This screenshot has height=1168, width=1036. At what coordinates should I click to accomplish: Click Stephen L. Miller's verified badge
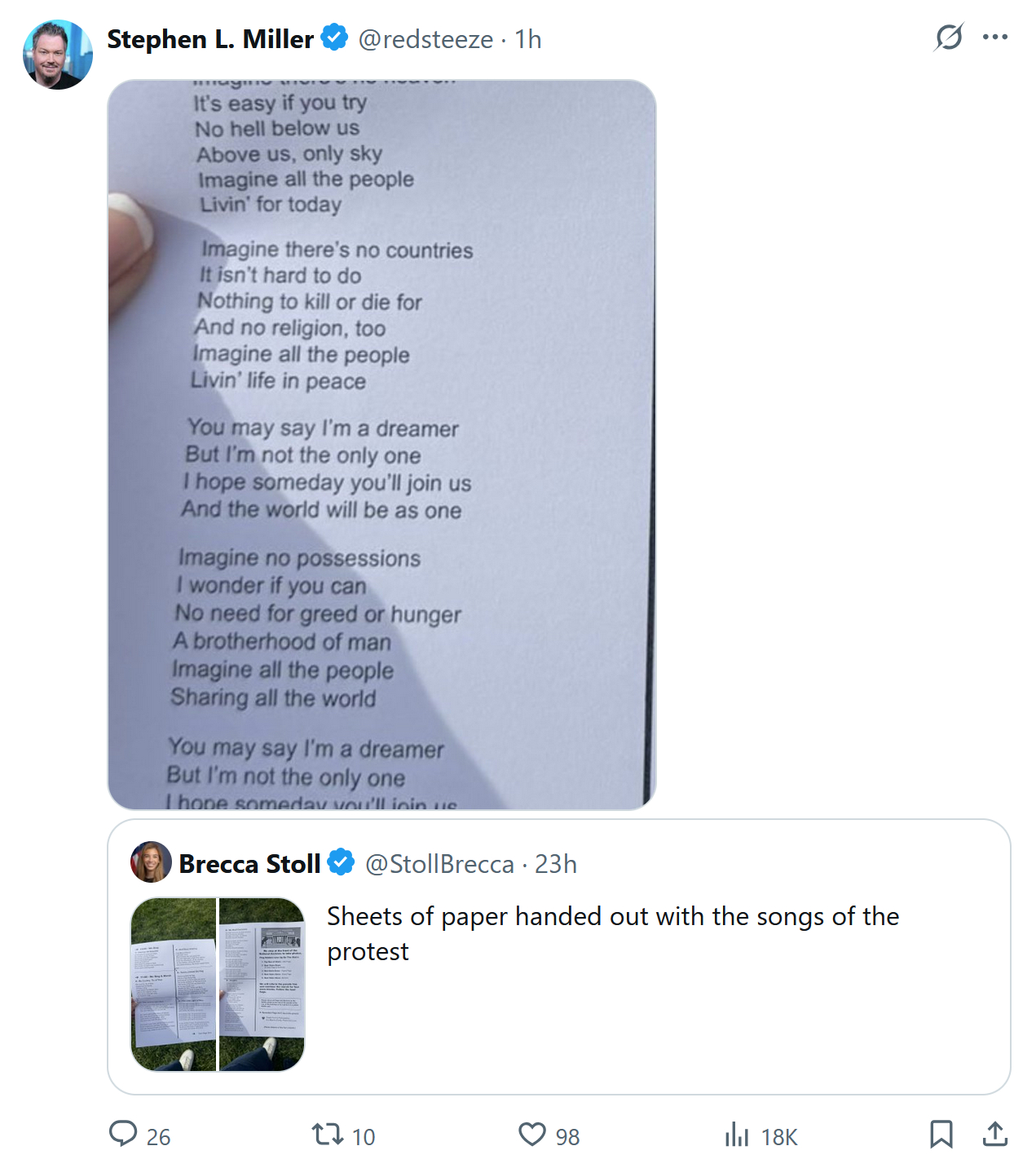[x=334, y=37]
